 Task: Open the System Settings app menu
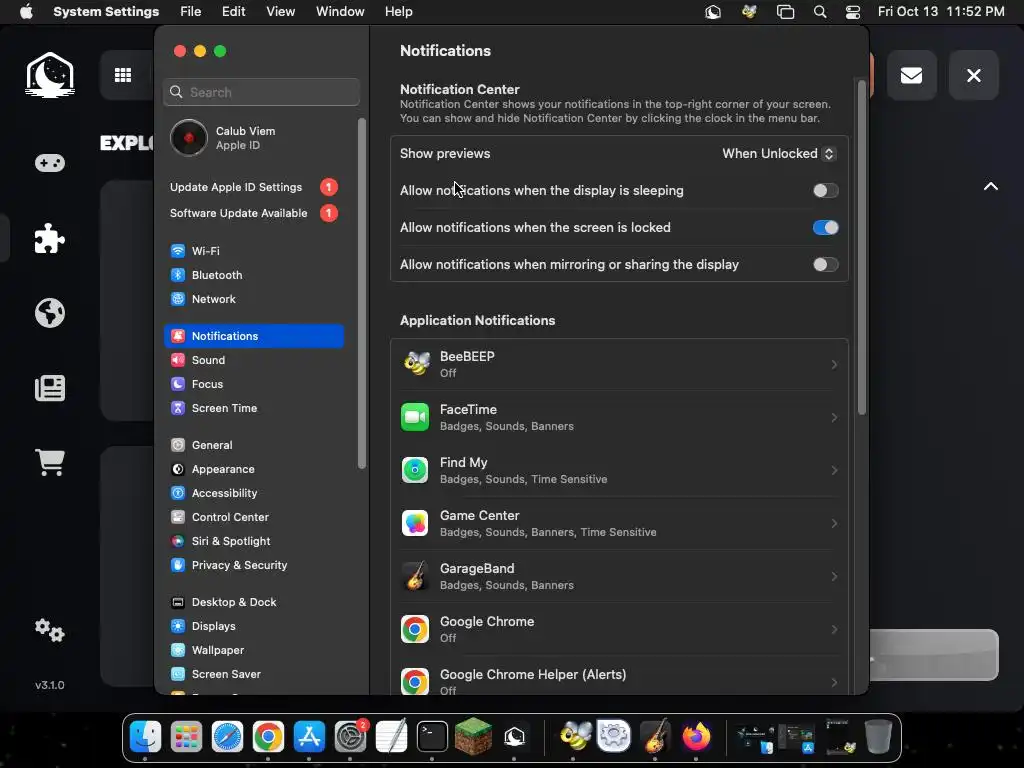[106, 12]
